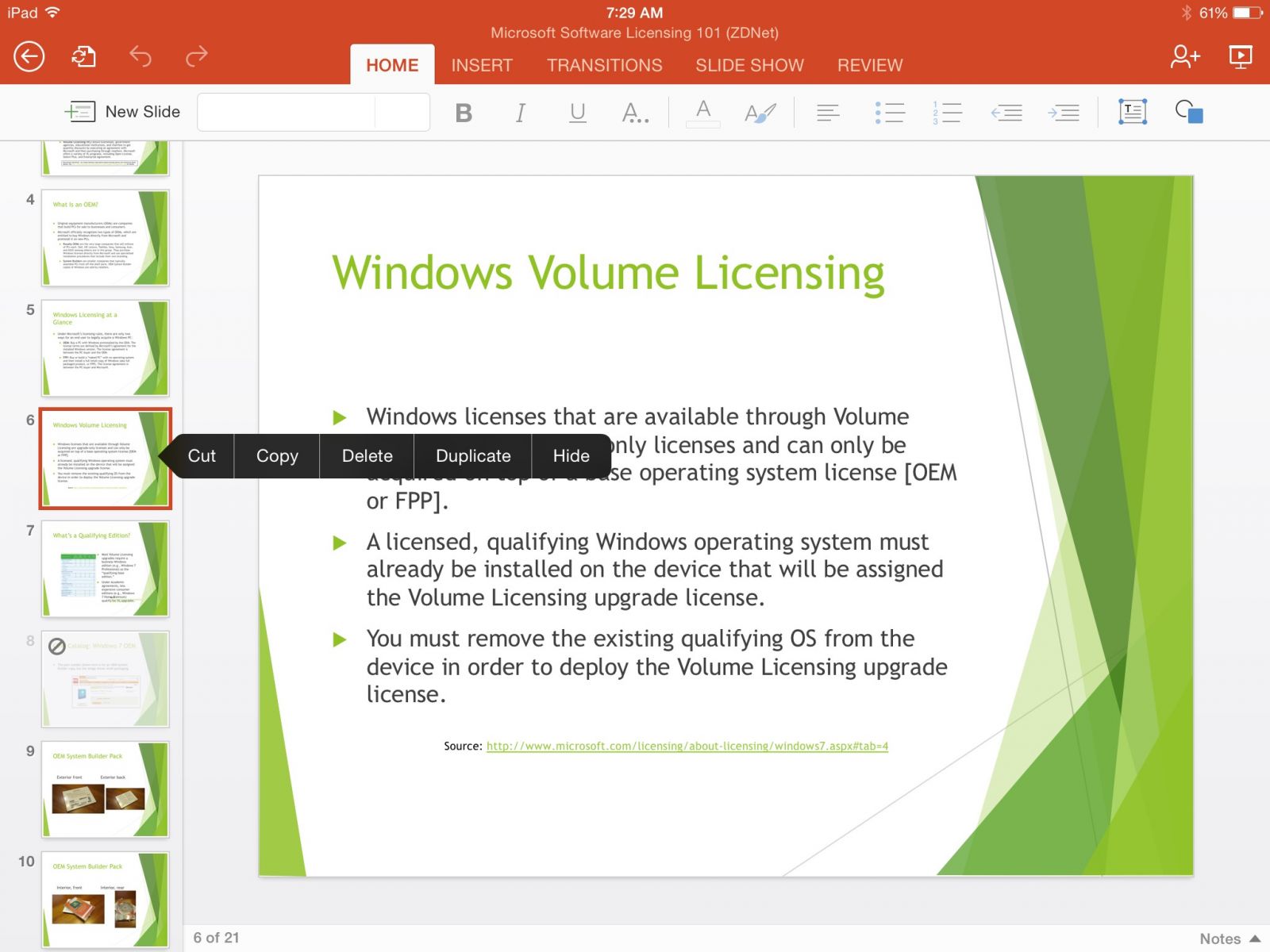Choose Hide from the popup menu
This screenshot has height=952, width=1270.
click(x=571, y=456)
